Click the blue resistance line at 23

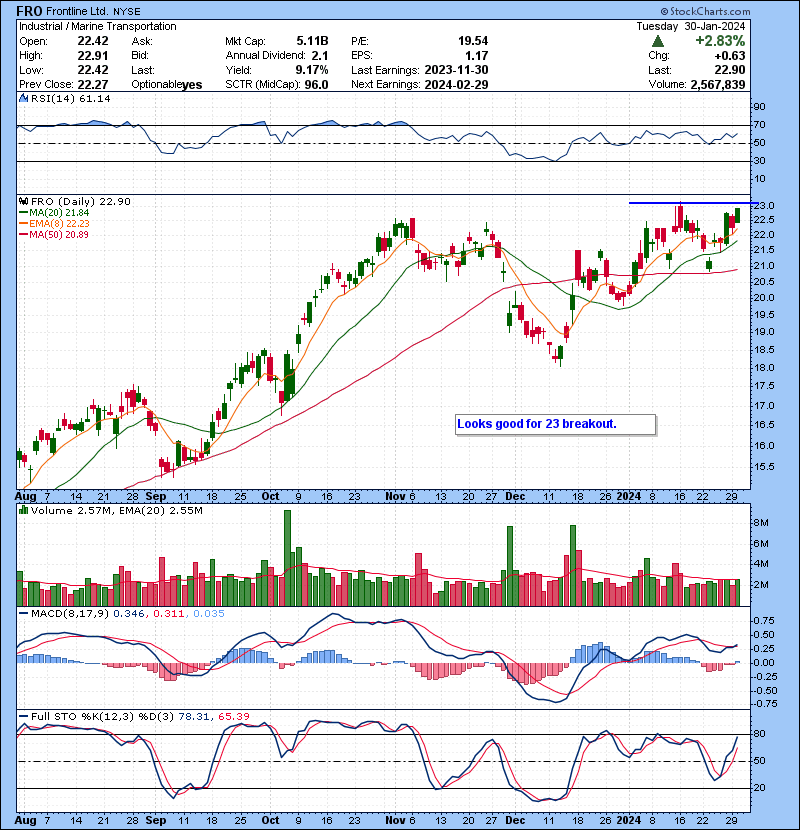(x=693, y=203)
